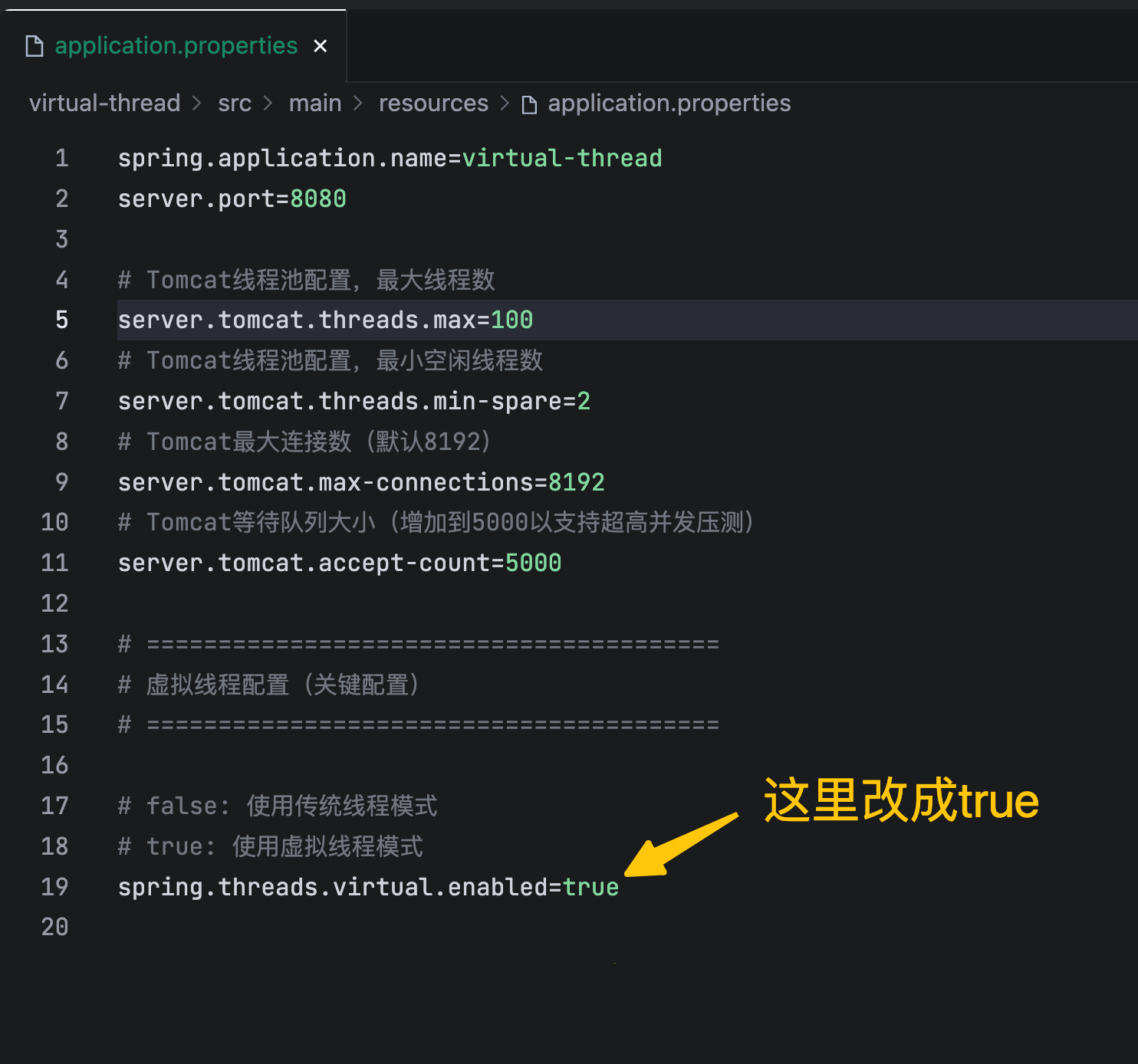Click the value true on line 19

pos(591,887)
